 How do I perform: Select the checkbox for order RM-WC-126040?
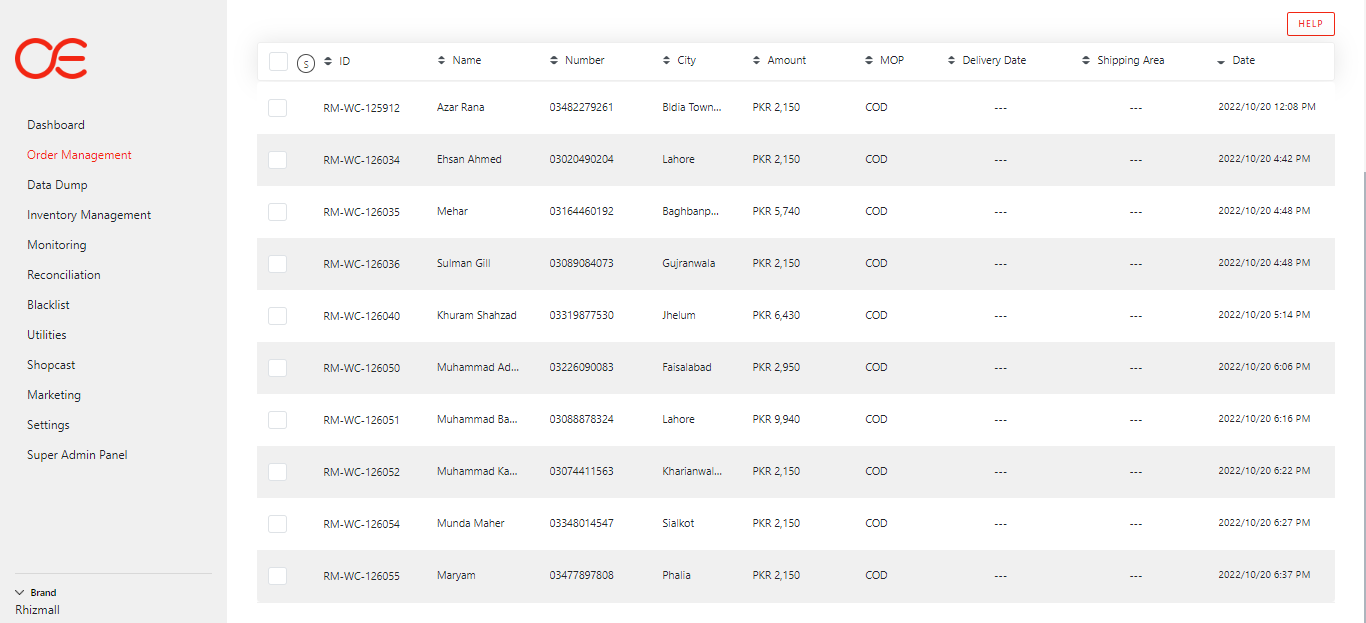pyautogui.click(x=277, y=316)
